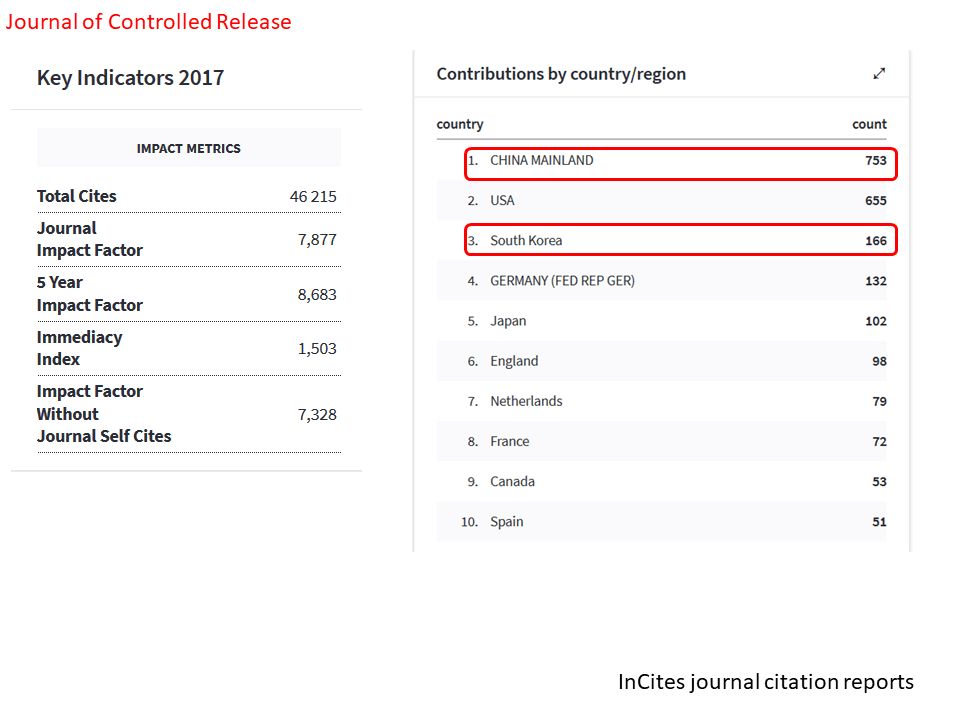This screenshot has height=720, width=960.
Task: Click Impact Factor Without Journal Self Cites
Action: (104, 414)
